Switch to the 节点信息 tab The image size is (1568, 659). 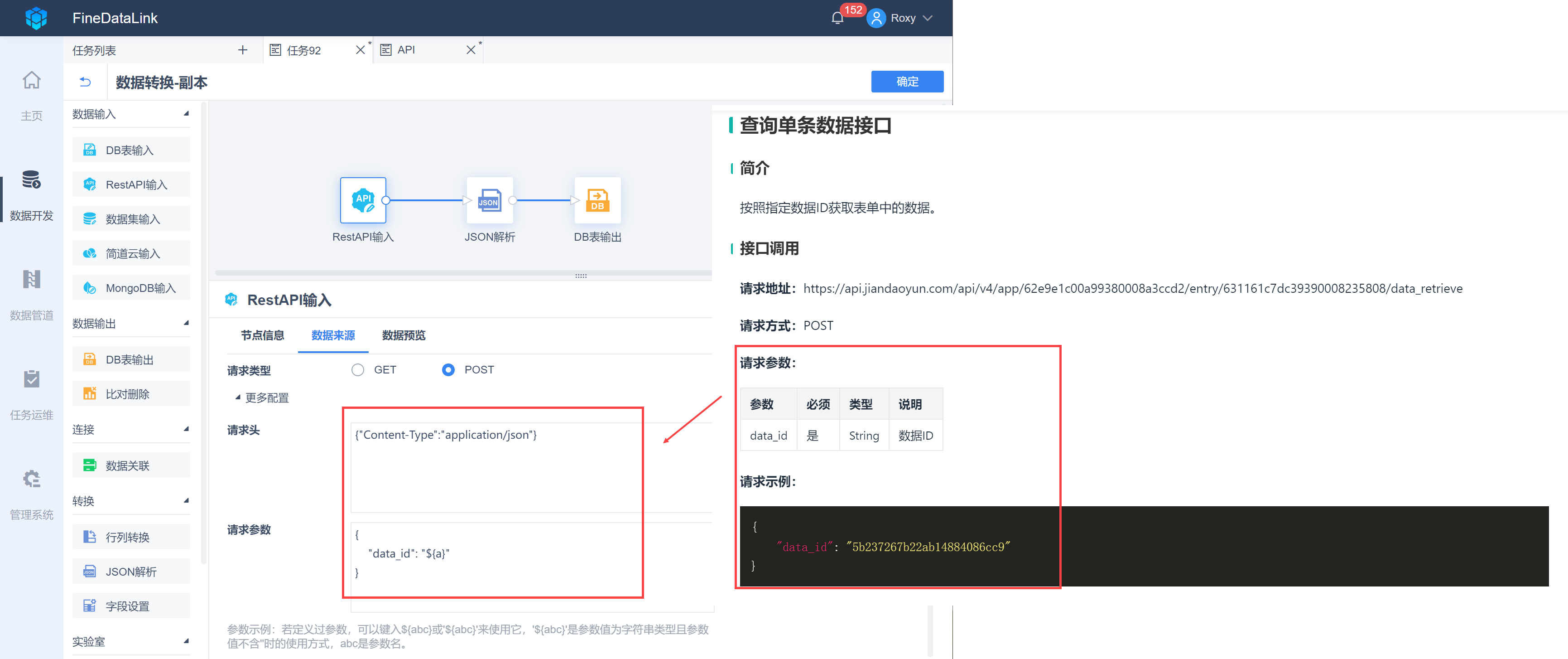pyautogui.click(x=262, y=335)
